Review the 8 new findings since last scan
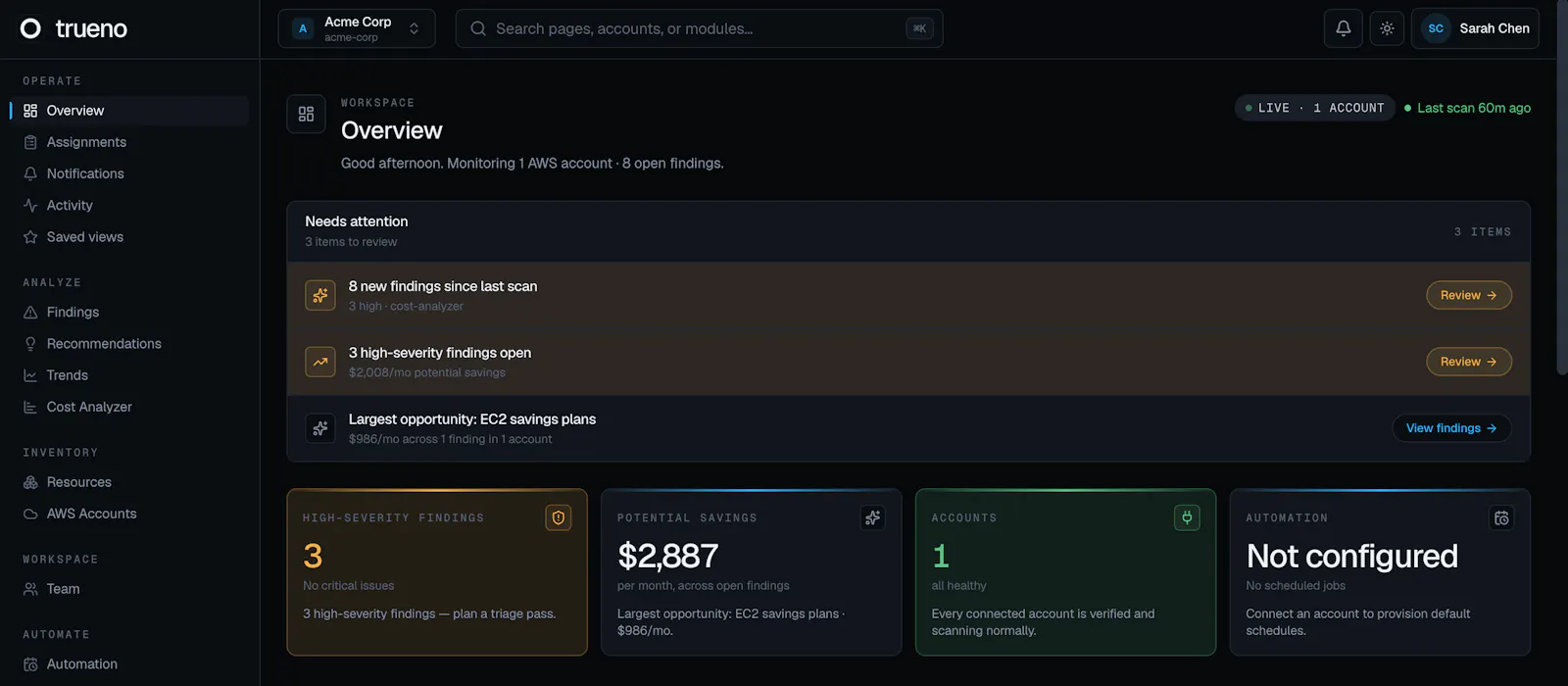Viewport: 1568px width, 686px height. tap(1469, 295)
